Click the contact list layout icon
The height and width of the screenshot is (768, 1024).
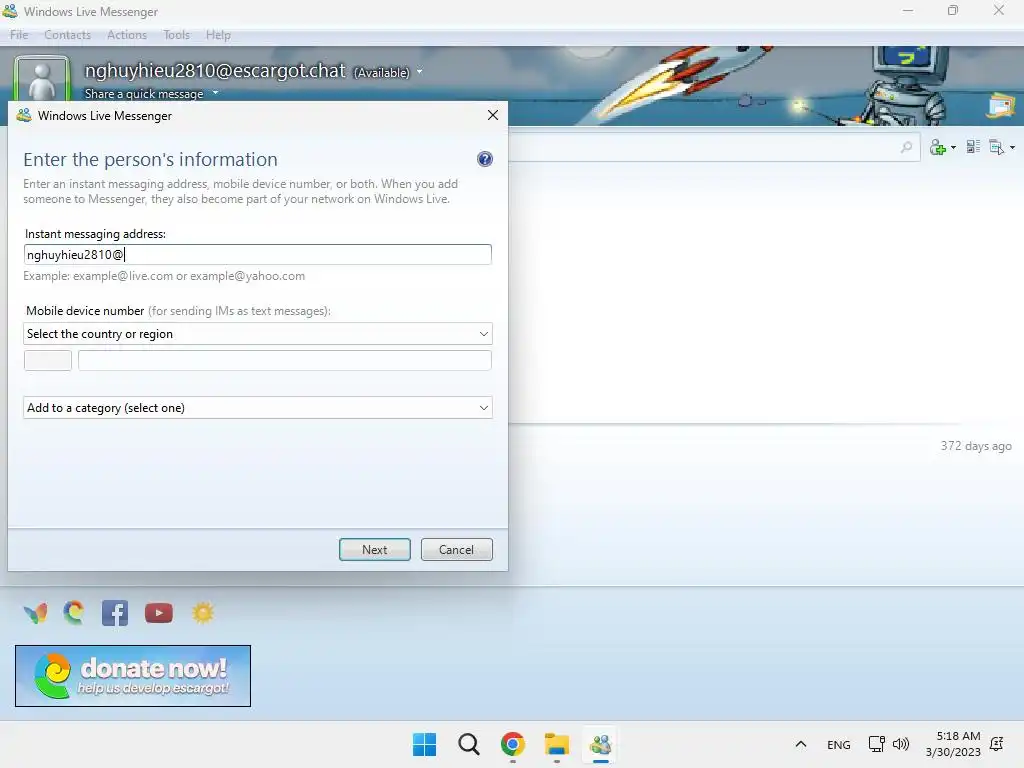coord(973,147)
